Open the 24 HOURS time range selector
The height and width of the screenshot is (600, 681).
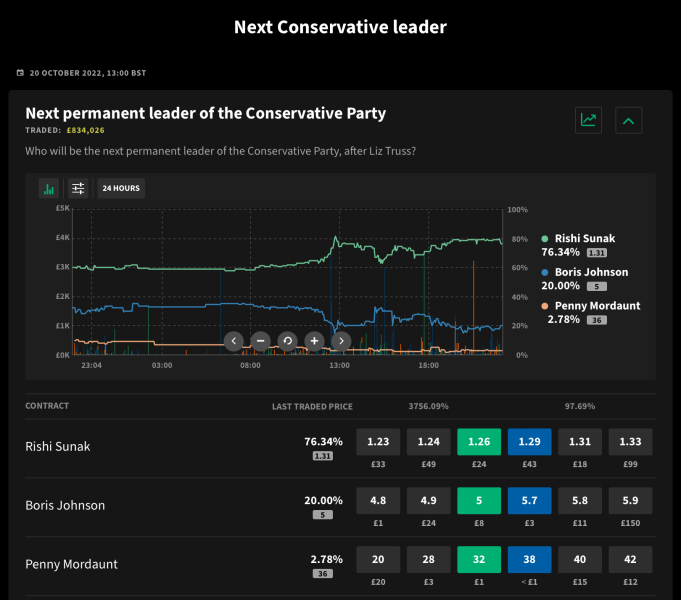pyautogui.click(x=121, y=188)
